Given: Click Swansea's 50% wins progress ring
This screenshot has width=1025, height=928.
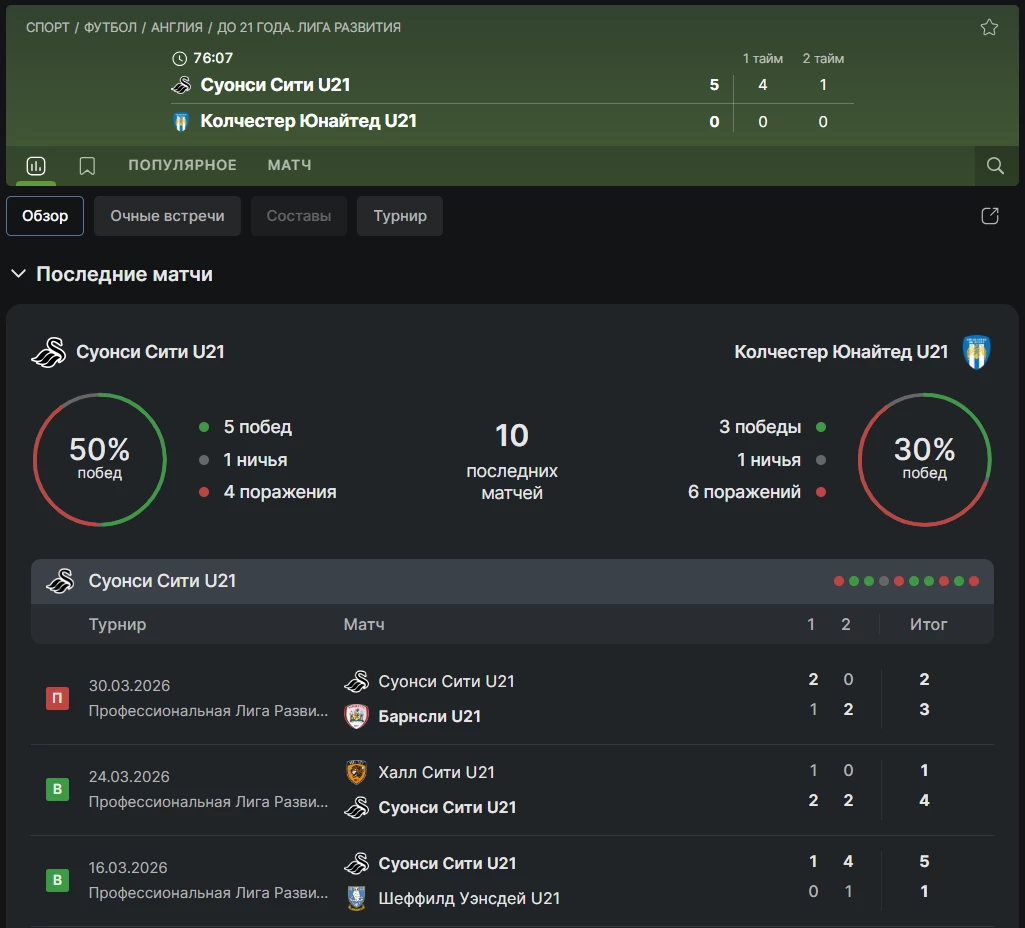Looking at the screenshot, I should tap(99, 460).
